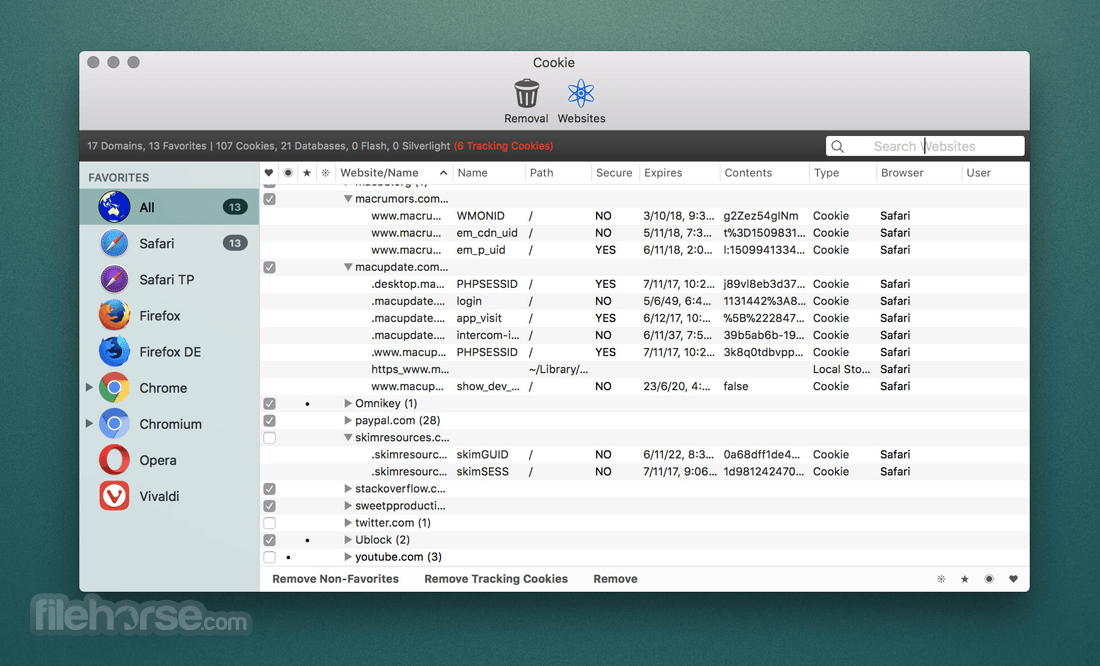Image resolution: width=1100 pixels, height=666 pixels.
Task: Select the Chromium icon in sidebar
Action: point(114,424)
